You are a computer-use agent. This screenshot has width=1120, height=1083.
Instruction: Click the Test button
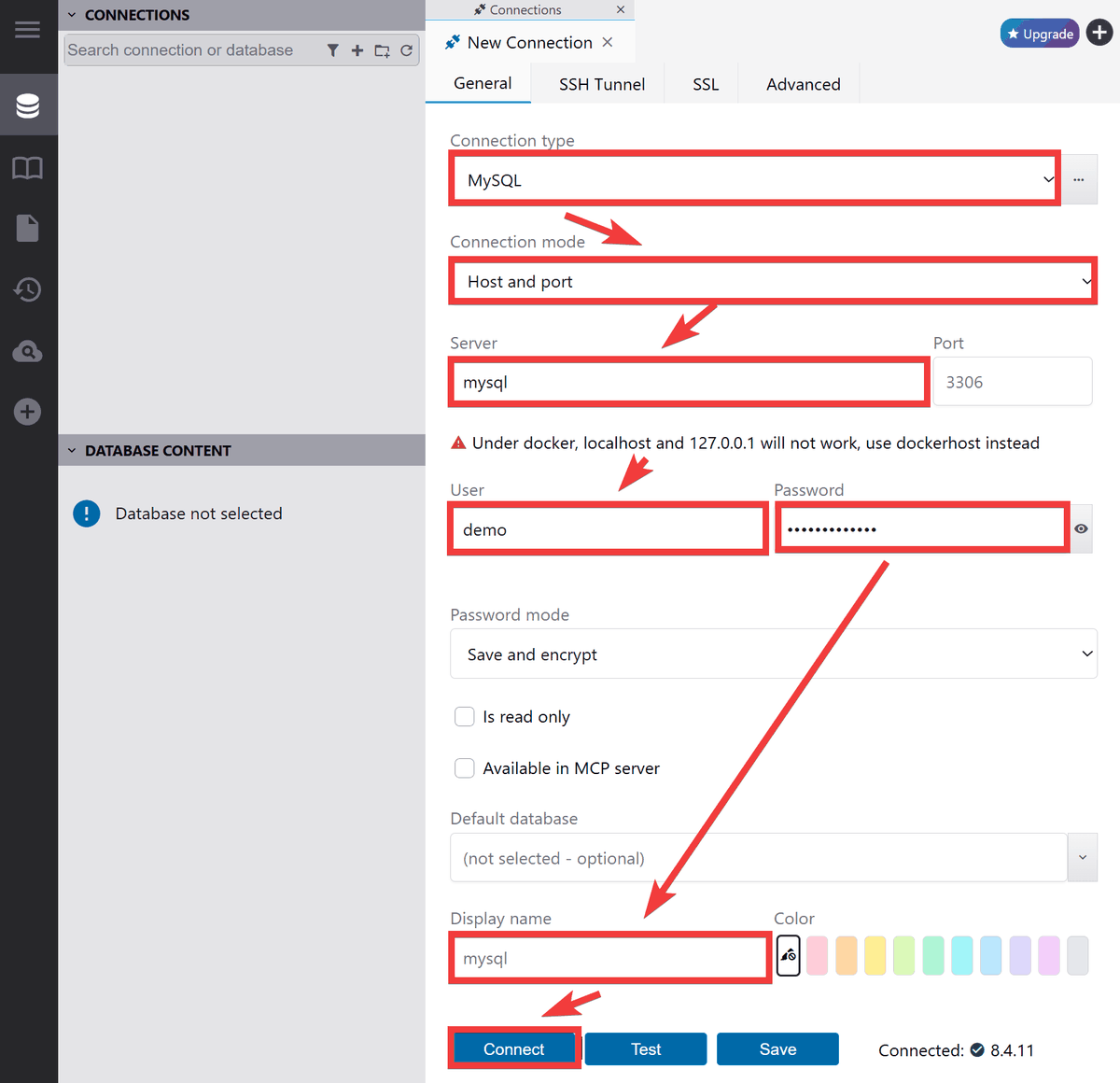[646, 1049]
